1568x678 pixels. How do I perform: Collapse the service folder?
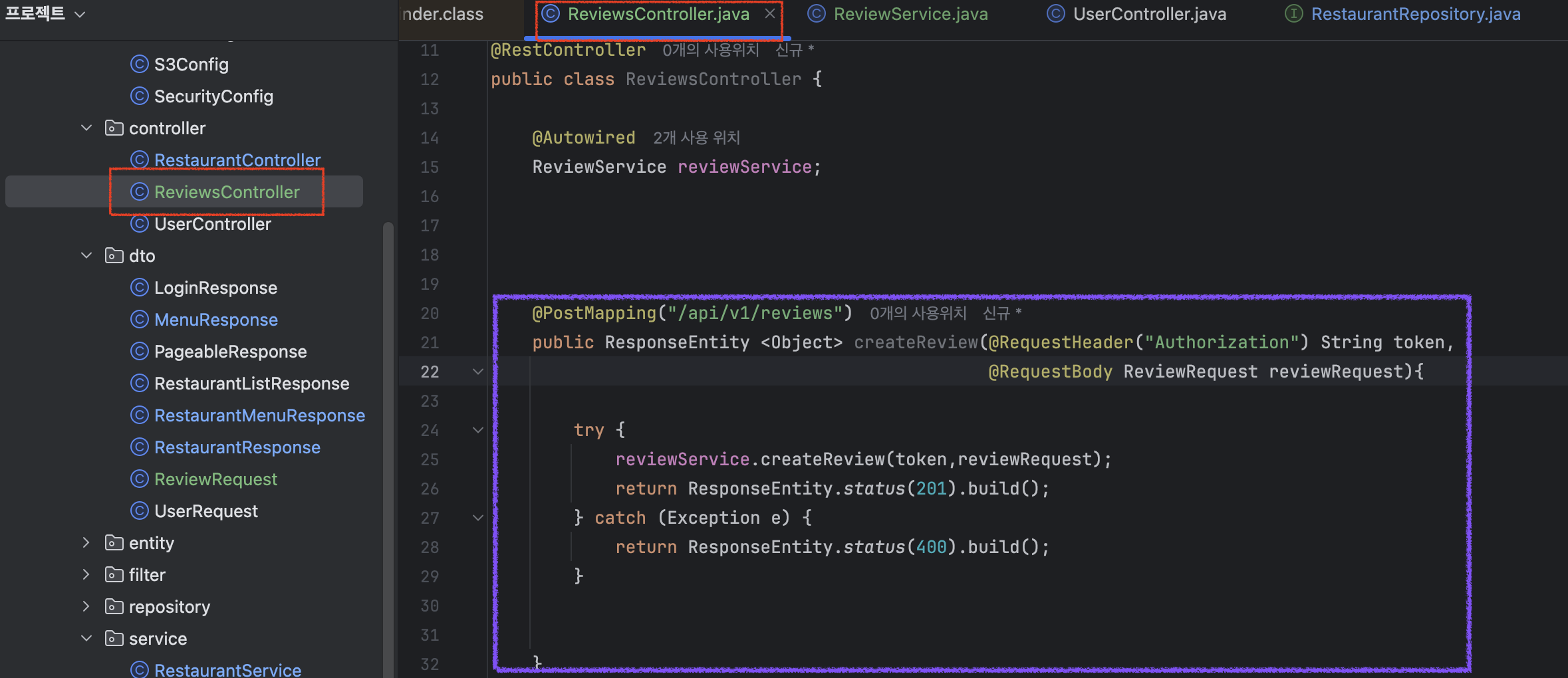pos(86,638)
